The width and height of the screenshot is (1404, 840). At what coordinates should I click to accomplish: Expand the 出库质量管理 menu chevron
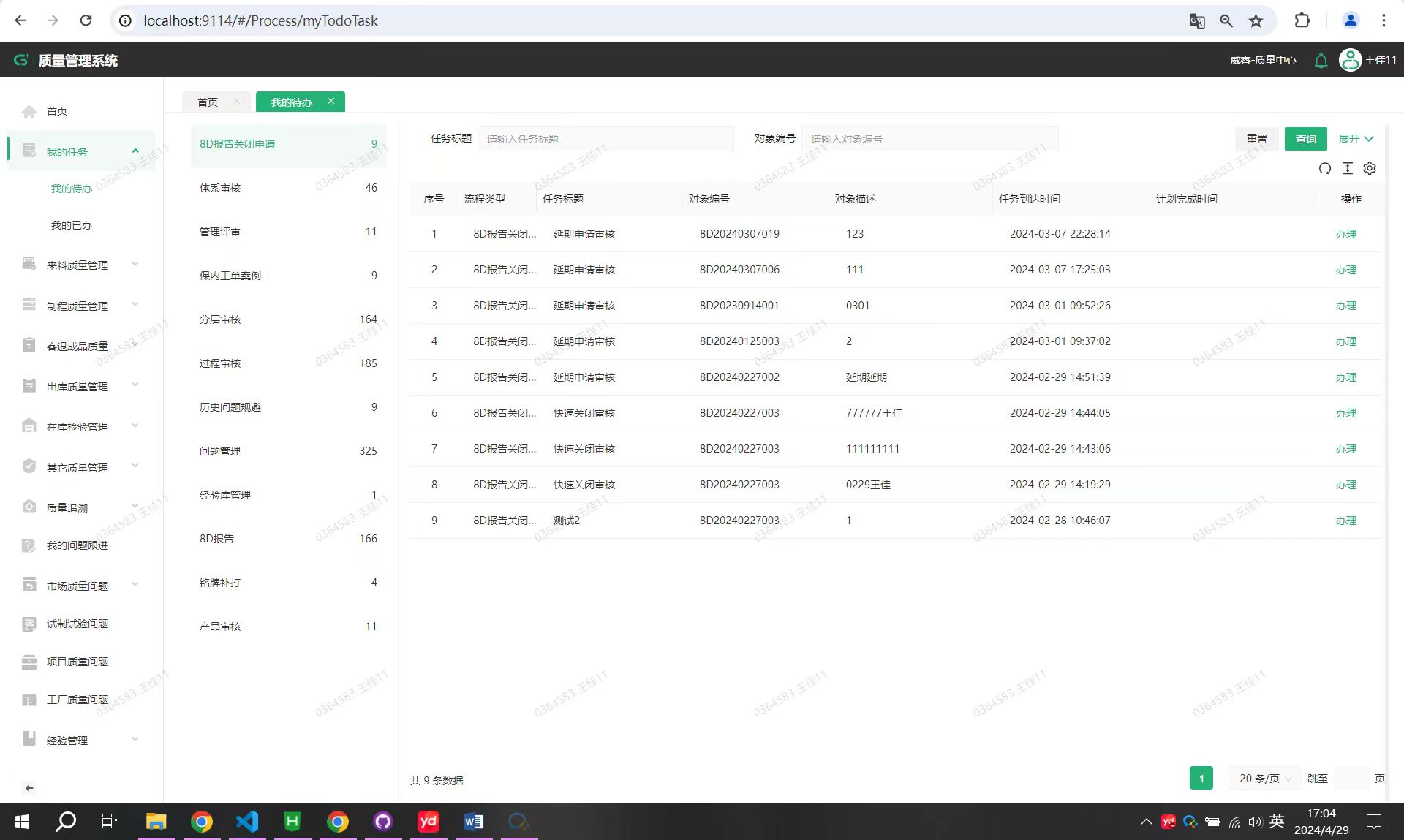(x=135, y=385)
